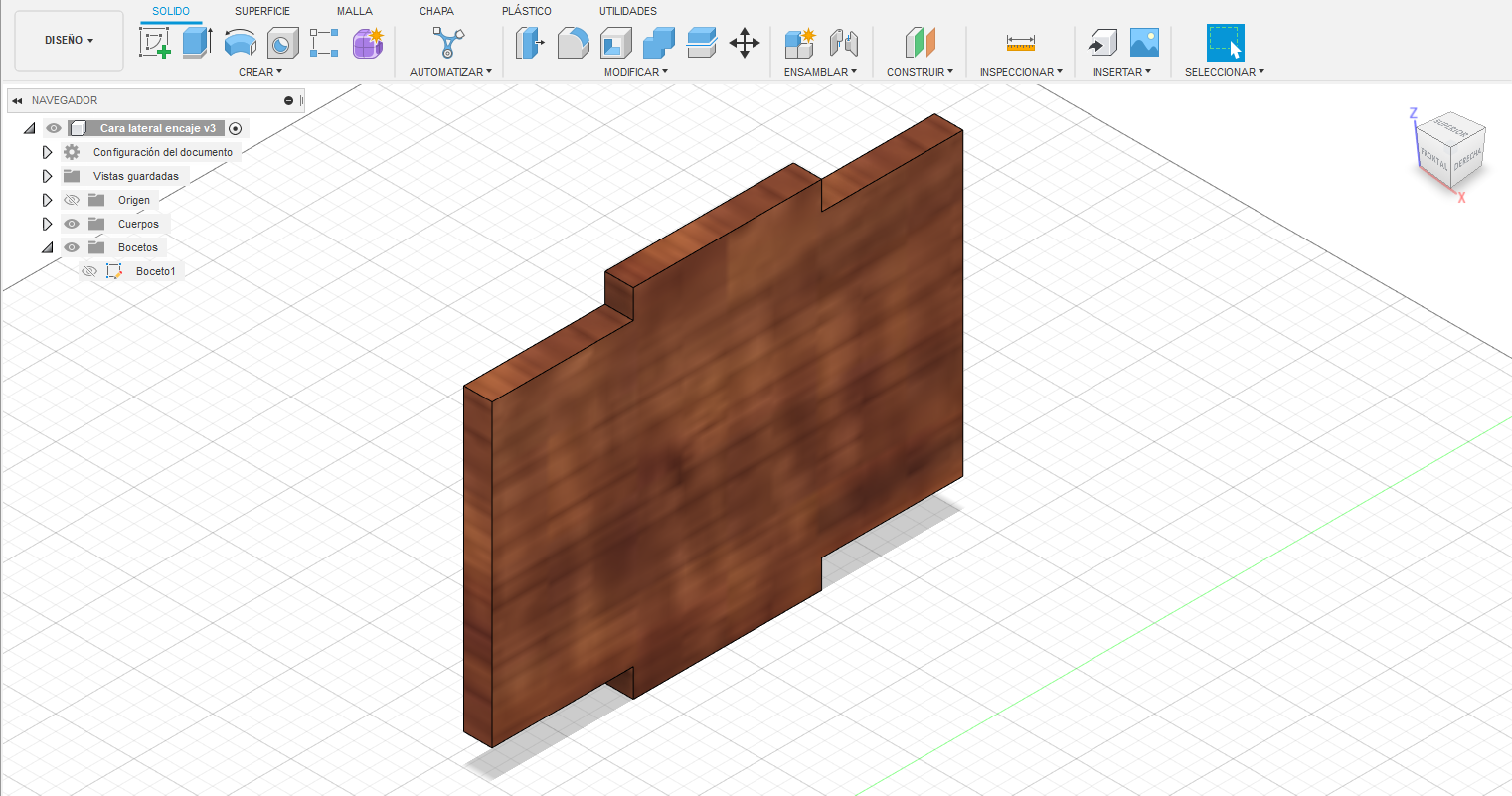The height and width of the screenshot is (796, 1512).
Task: Select the Offset Face tool
Action: pos(702,43)
